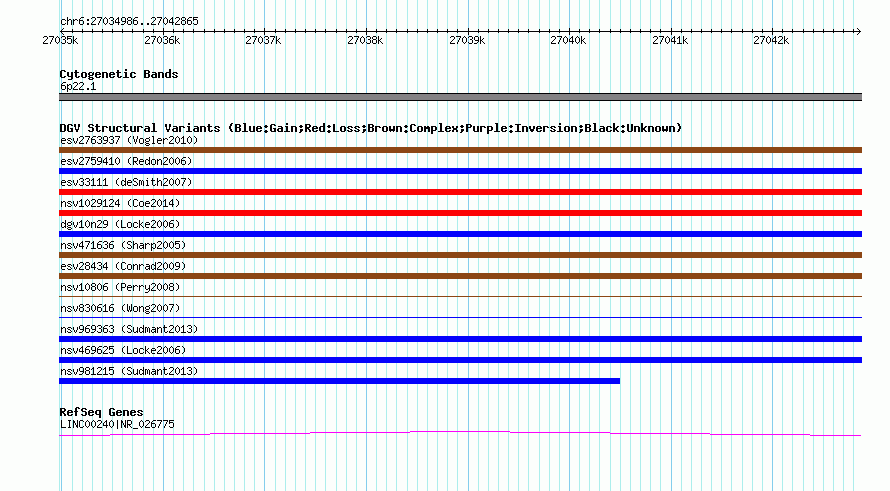Select the thin blue nsv830616 line
Screen dimensions: 890x491
(460, 317)
